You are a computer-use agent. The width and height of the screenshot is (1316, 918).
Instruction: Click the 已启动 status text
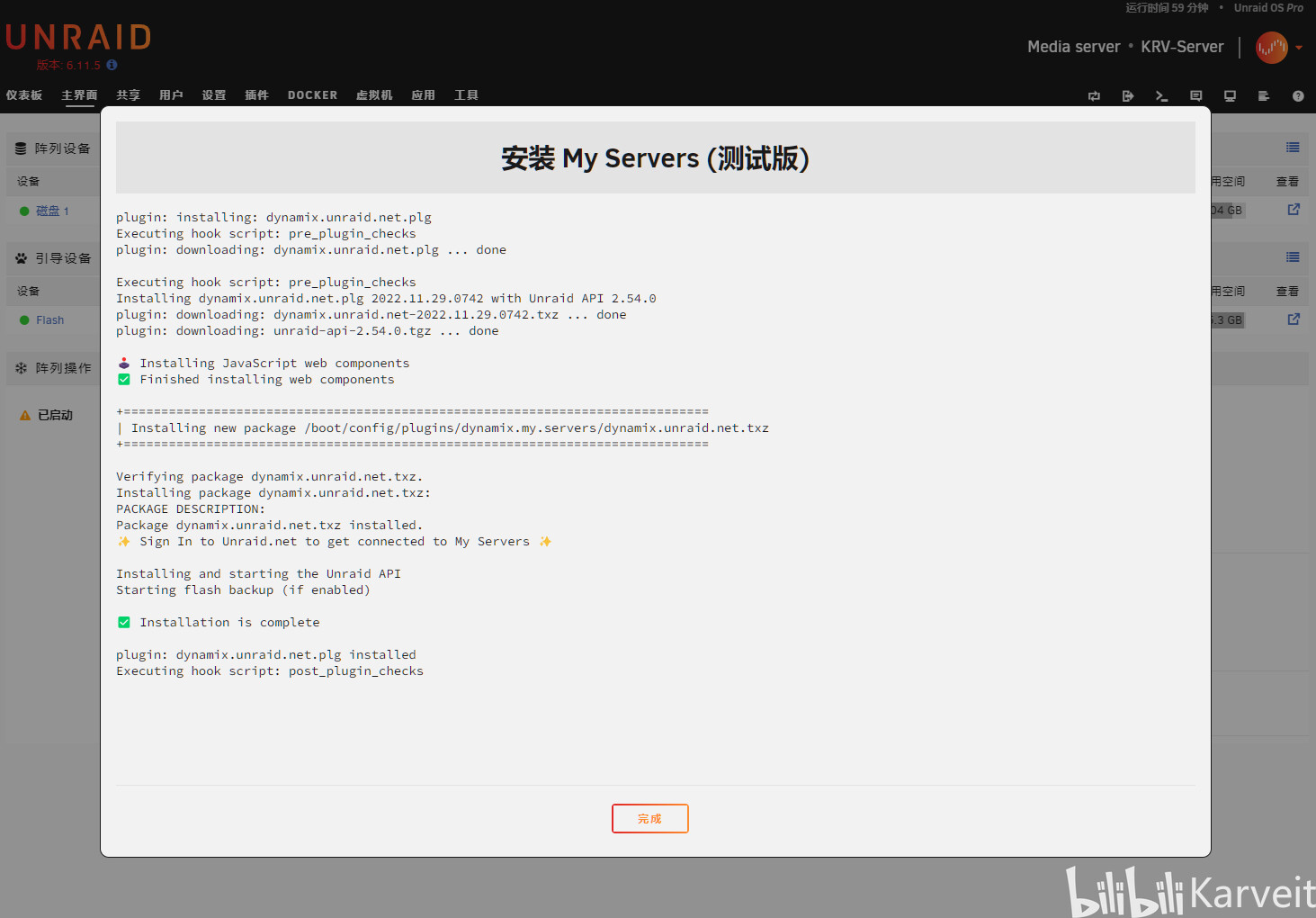[x=55, y=416]
